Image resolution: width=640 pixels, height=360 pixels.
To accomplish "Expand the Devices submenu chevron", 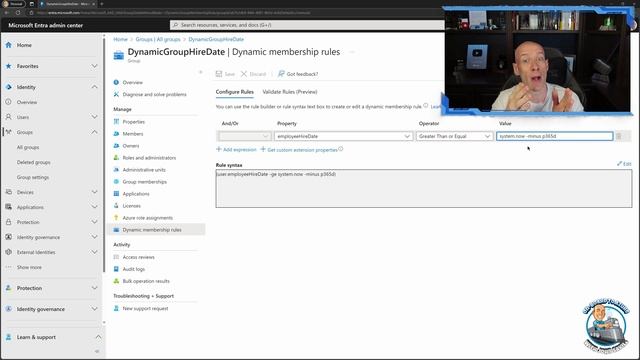I will (94, 192).
